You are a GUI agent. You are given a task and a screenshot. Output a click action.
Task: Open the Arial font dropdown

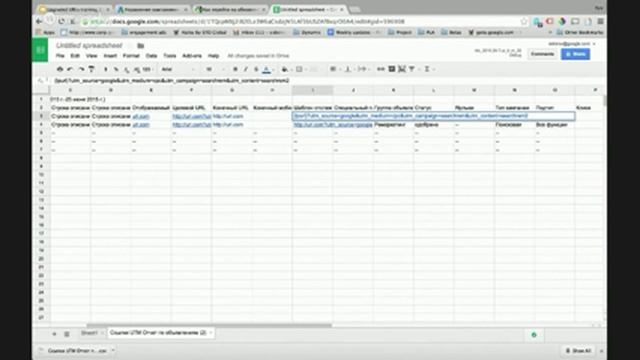tap(178, 69)
